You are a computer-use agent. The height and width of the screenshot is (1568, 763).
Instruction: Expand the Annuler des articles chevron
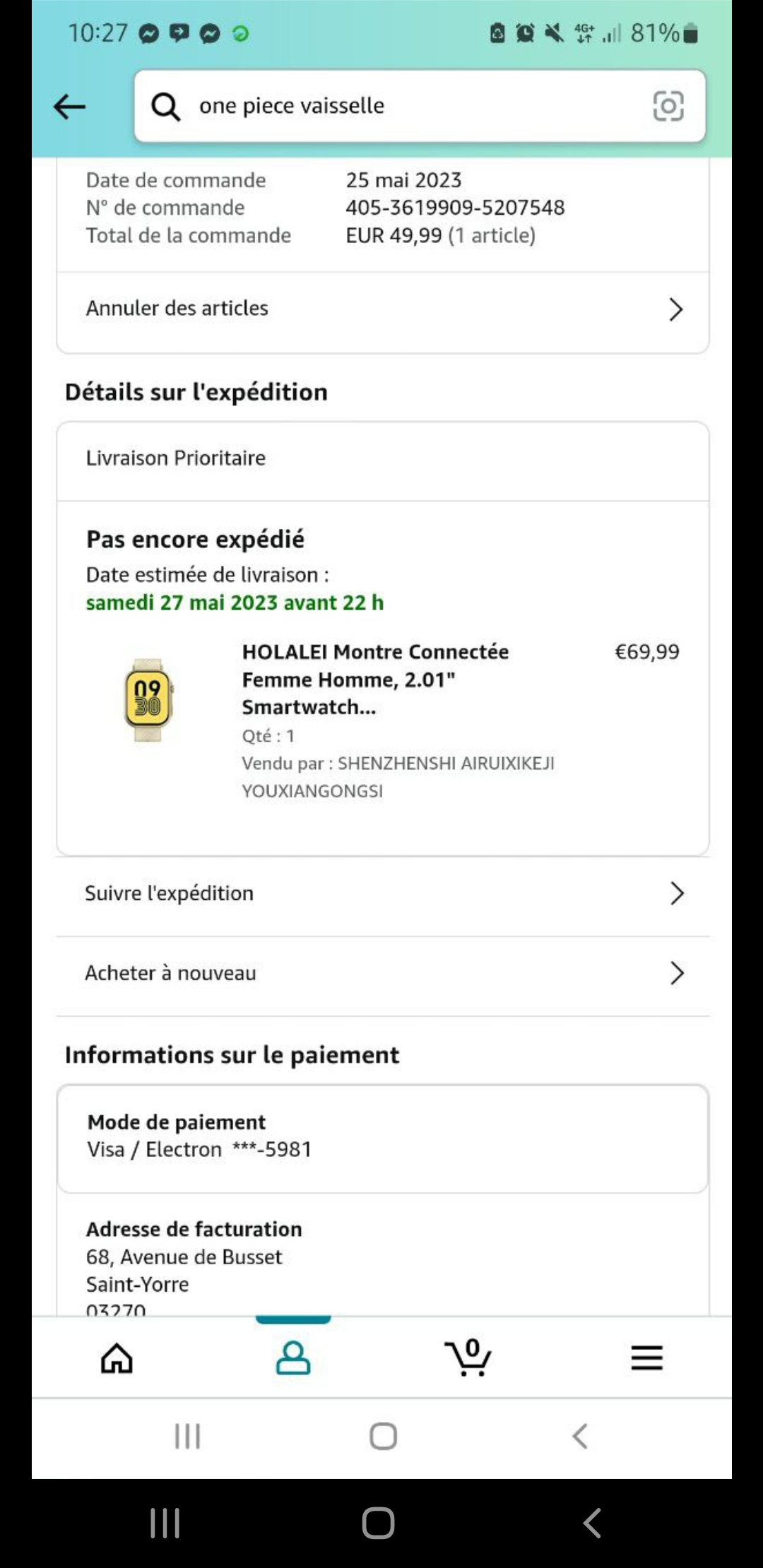pyautogui.click(x=675, y=309)
